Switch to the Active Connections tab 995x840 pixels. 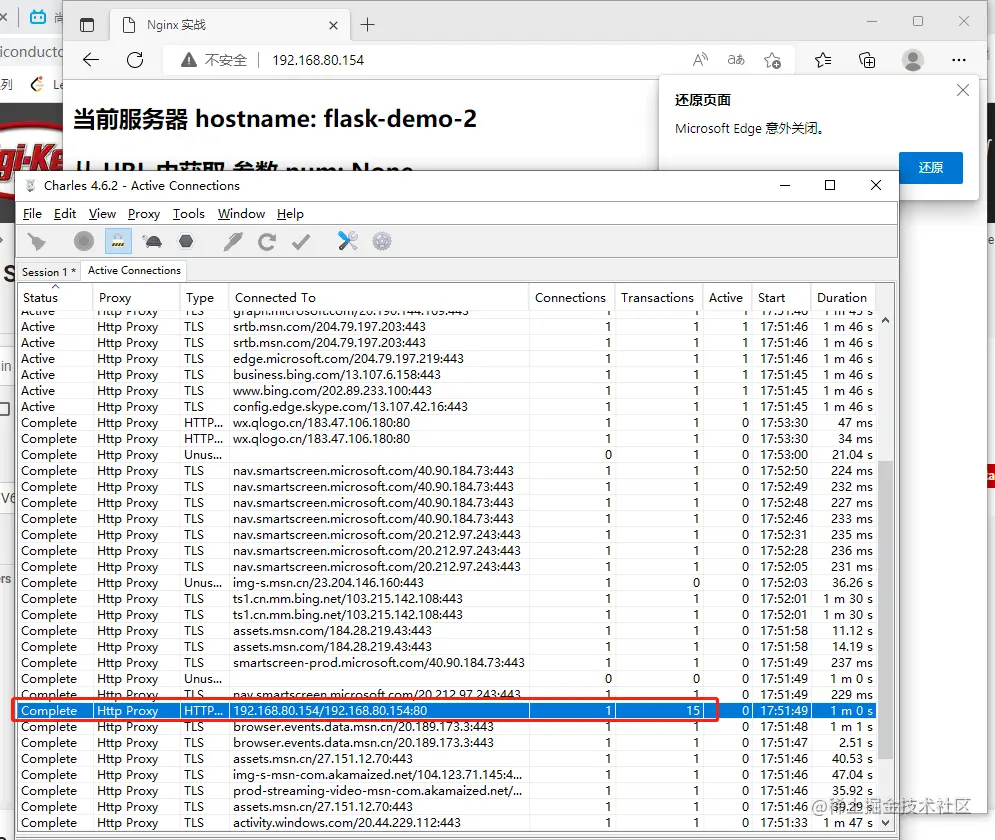[134, 270]
